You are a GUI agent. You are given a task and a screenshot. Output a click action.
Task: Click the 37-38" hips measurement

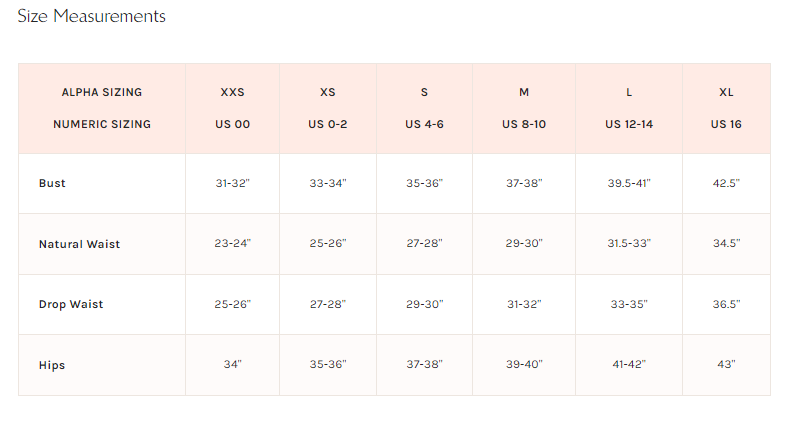pos(425,364)
